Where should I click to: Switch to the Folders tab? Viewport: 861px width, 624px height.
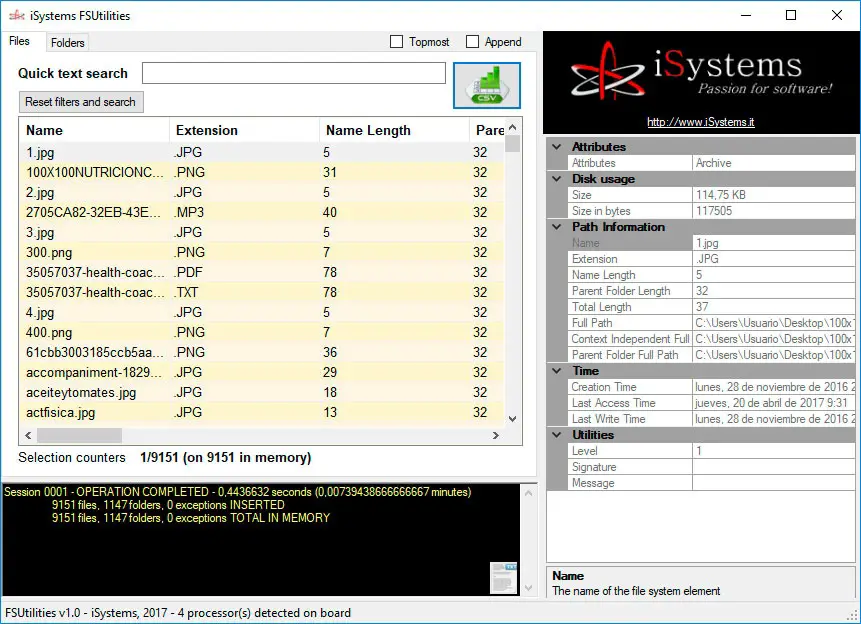pos(68,42)
